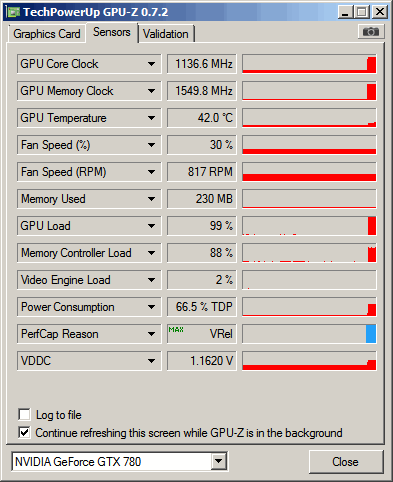
Task: Click the VDDC value field 1.1620 V
Action: (202, 361)
